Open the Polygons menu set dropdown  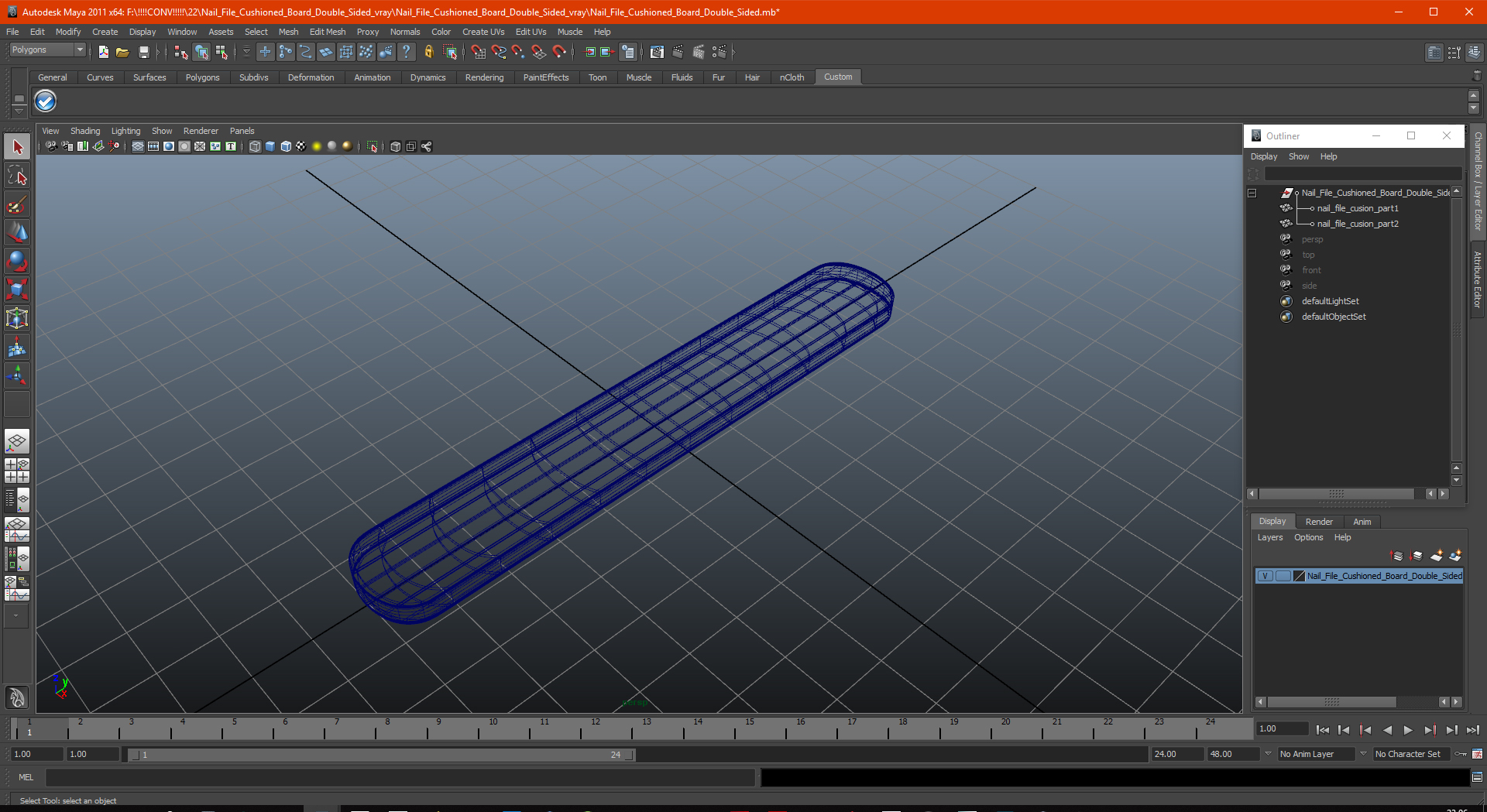(x=47, y=50)
